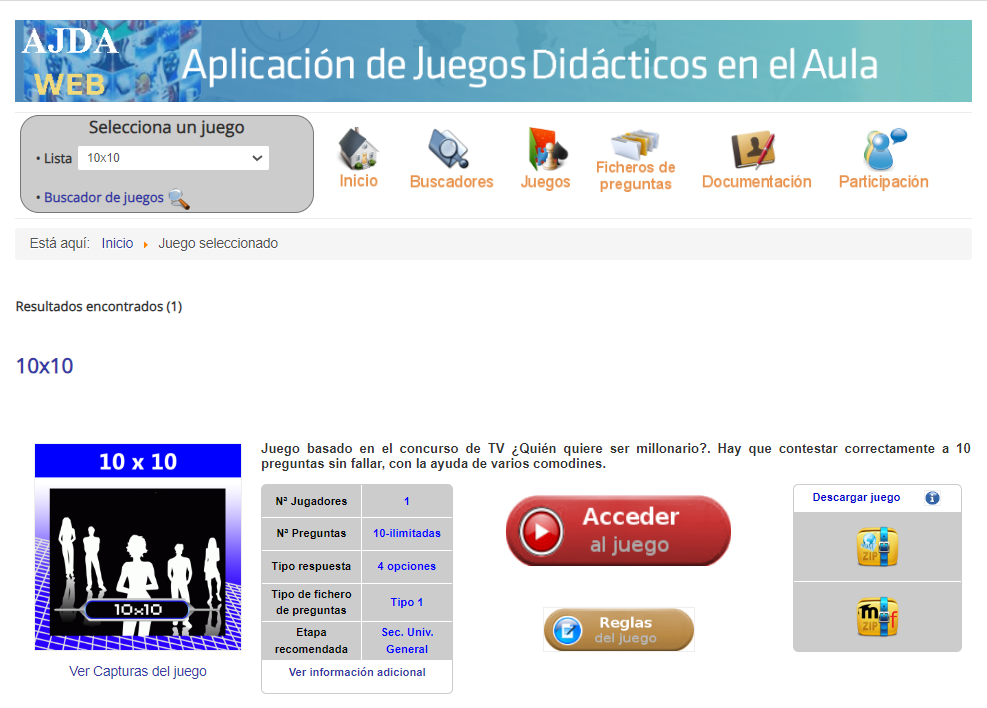Click the Descargar juego link text

pyautogui.click(x=856, y=497)
